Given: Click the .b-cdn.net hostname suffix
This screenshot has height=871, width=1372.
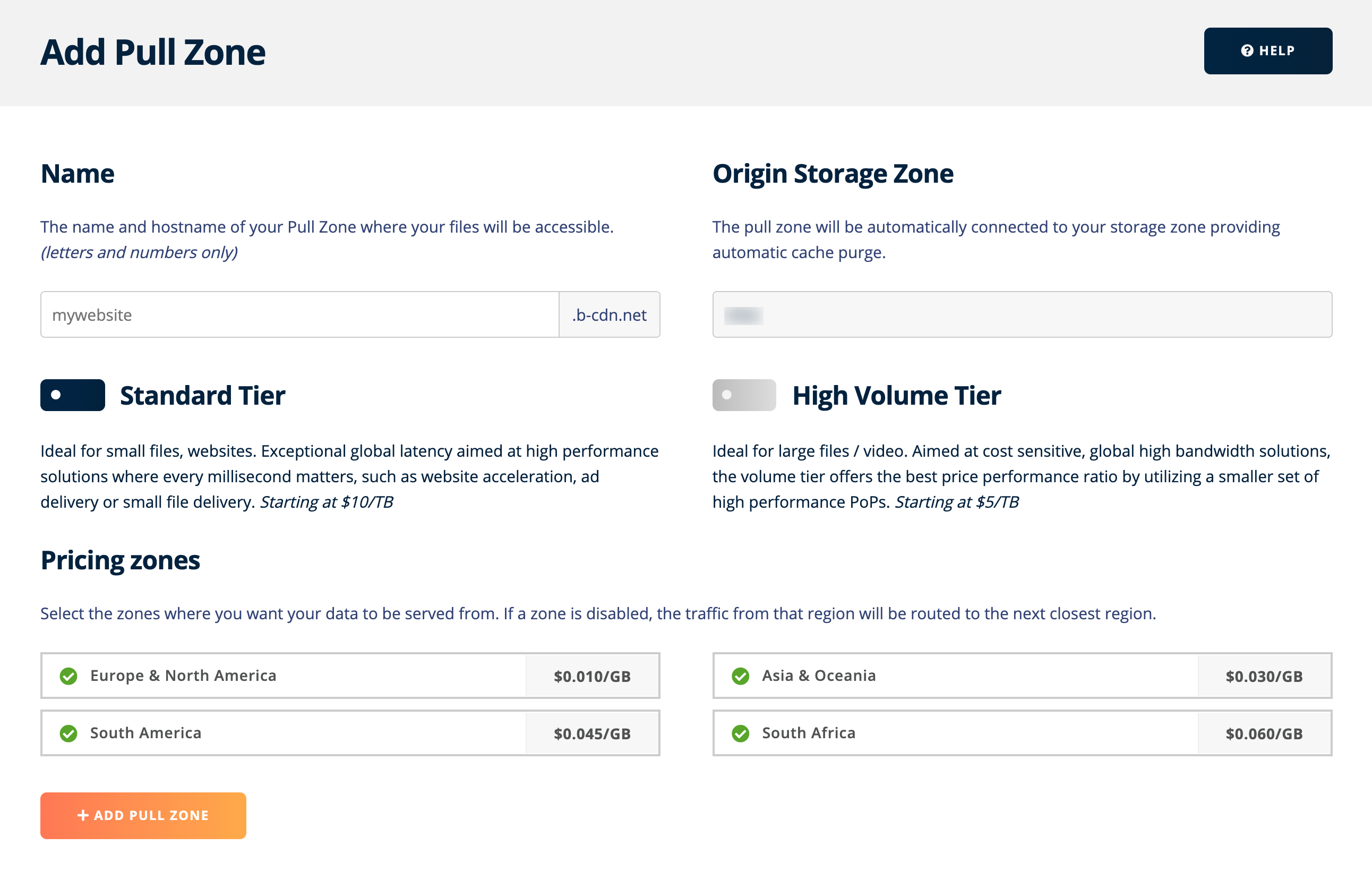Looking at the screenshot, I should [x=608, y=314].
